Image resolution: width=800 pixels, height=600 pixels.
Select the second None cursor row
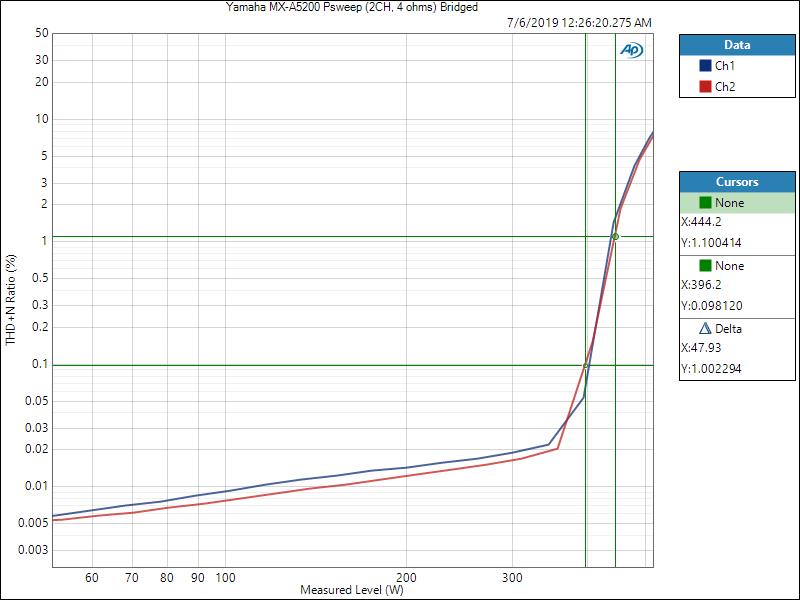coord(736,266)
